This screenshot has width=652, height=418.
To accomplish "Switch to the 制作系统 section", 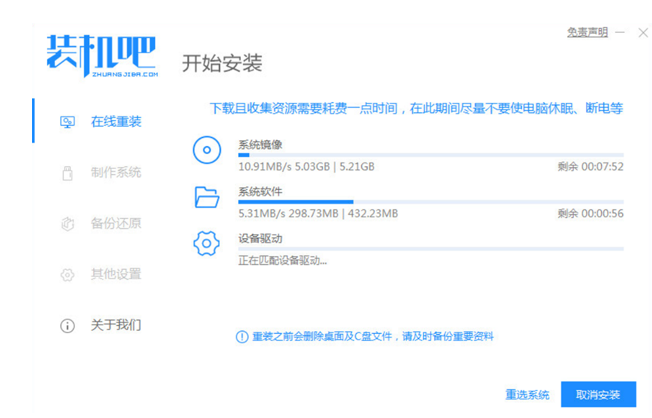I will coord(116,172).
